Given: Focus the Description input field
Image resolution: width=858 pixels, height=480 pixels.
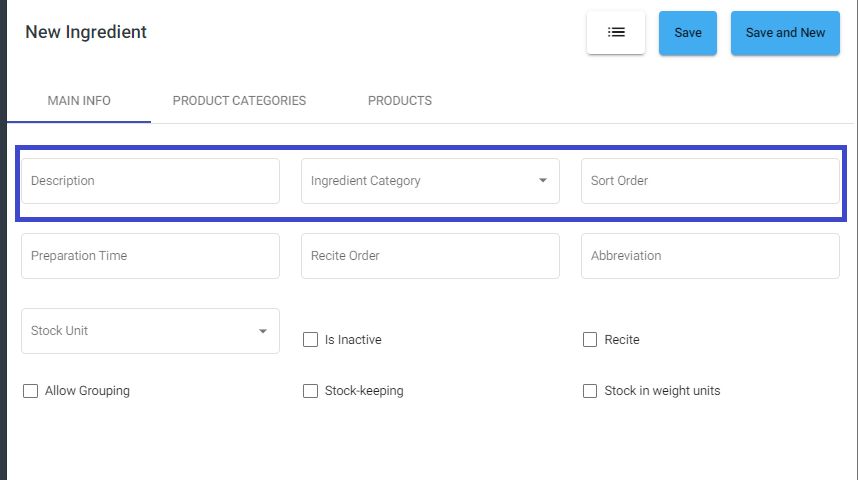Looking at the screenshot, I should click(150, 181).
